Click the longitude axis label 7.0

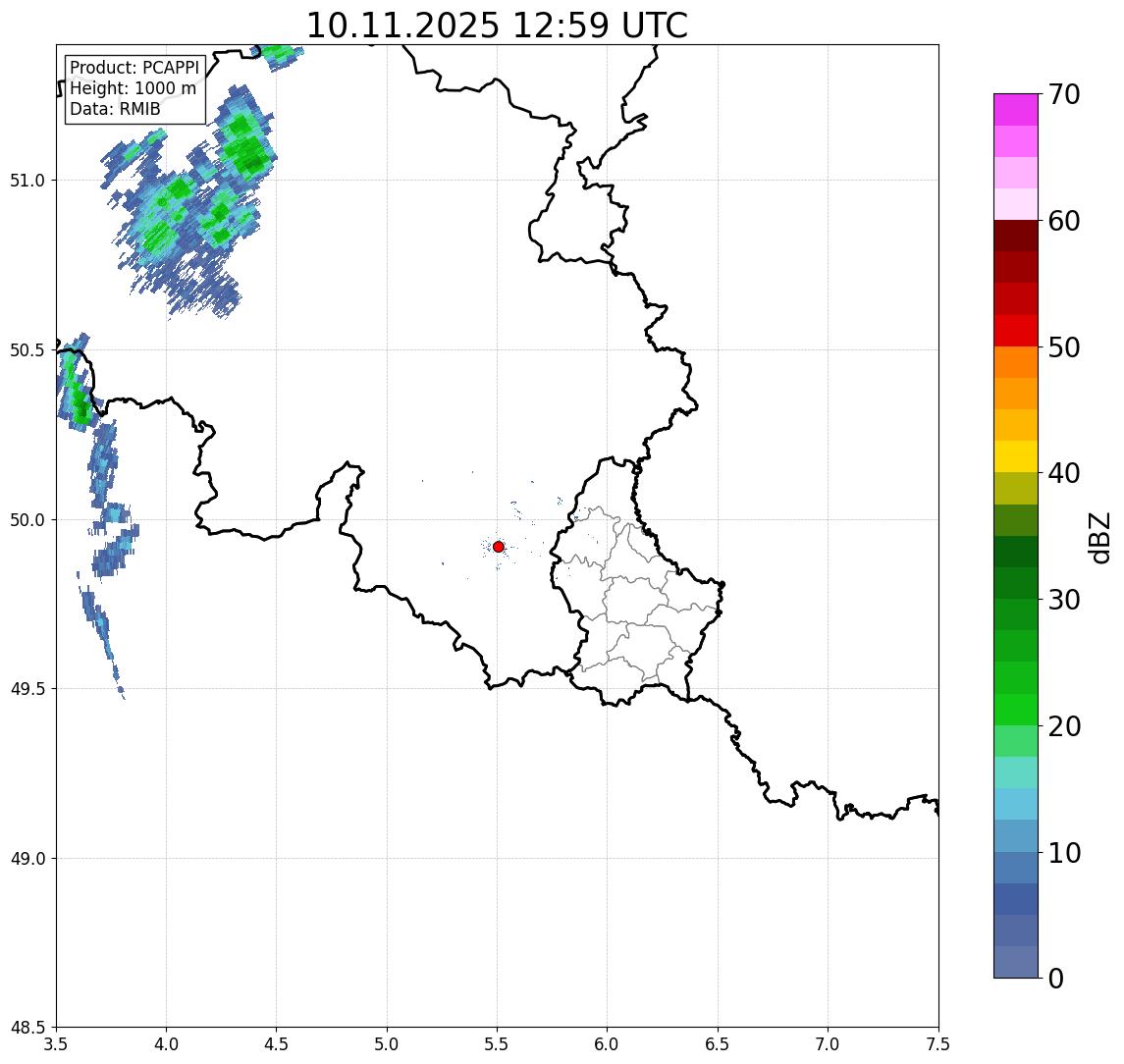828,1044
